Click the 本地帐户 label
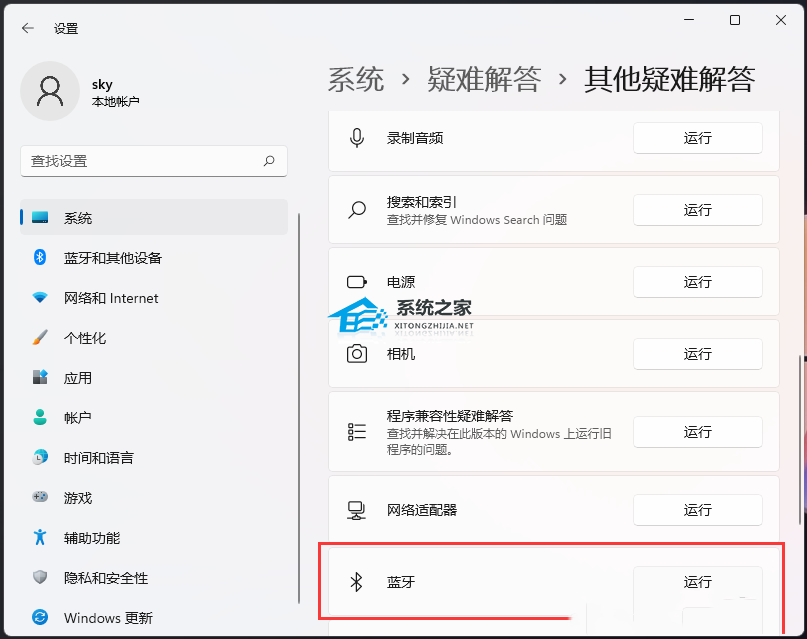 (x=115, y=101)
